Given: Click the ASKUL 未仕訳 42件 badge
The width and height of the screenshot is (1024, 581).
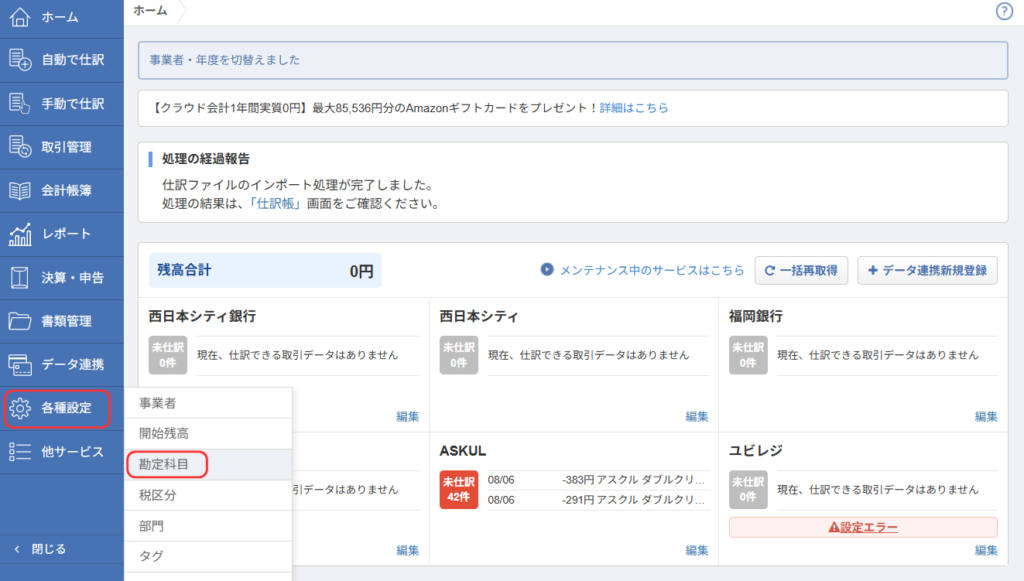Looking at the screenshot, I should 458,490.
